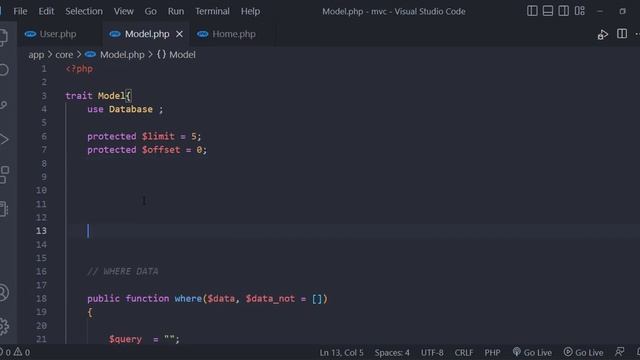This screenshot has height=360, width=640.
Task: Click breadcrumb 'Model.php'
Action: pos(122,55)
